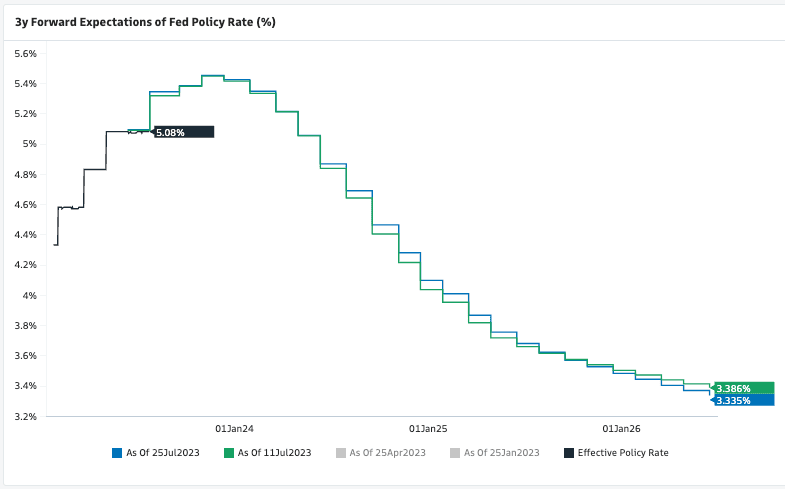
Task: Hide the As Of 25Jul2023 series label
Action: click(x=163, y=453)
